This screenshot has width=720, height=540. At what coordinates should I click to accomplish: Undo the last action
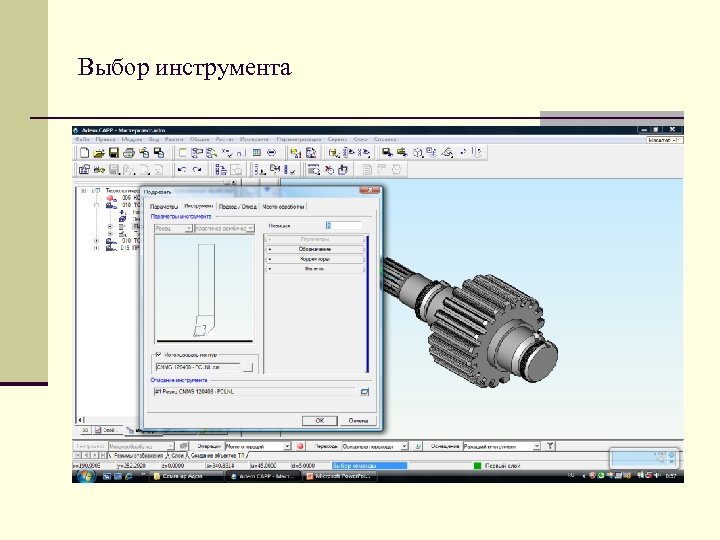pyautogui.click(x=182, y=170)
